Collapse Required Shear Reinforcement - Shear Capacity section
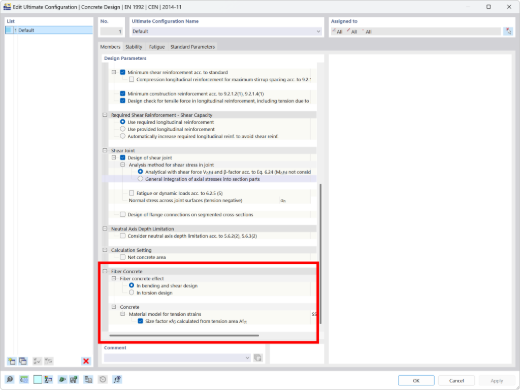The image size is (520, 390). pyautogui.click(x=105, y=115)
